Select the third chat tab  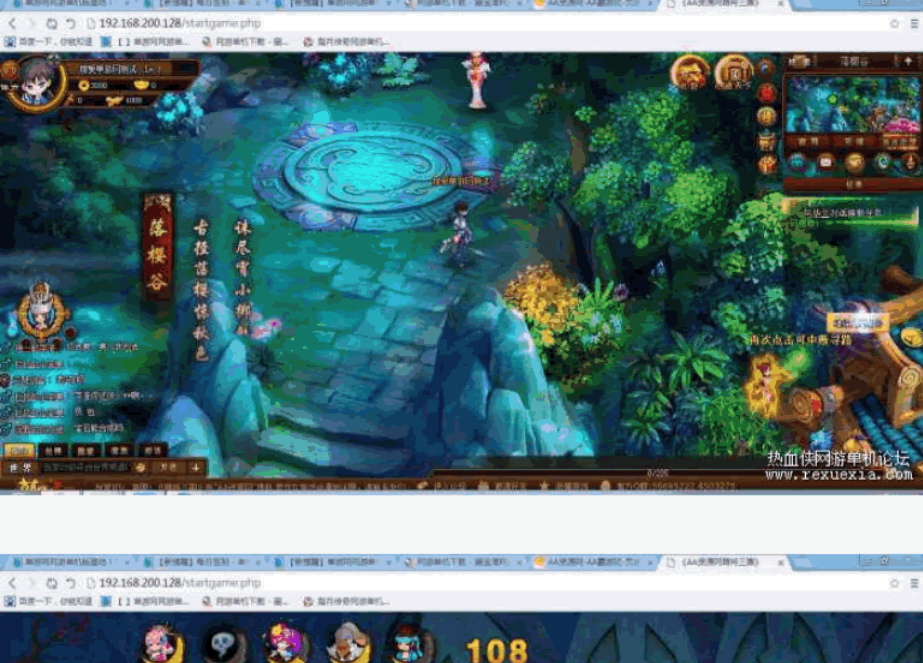86,451
